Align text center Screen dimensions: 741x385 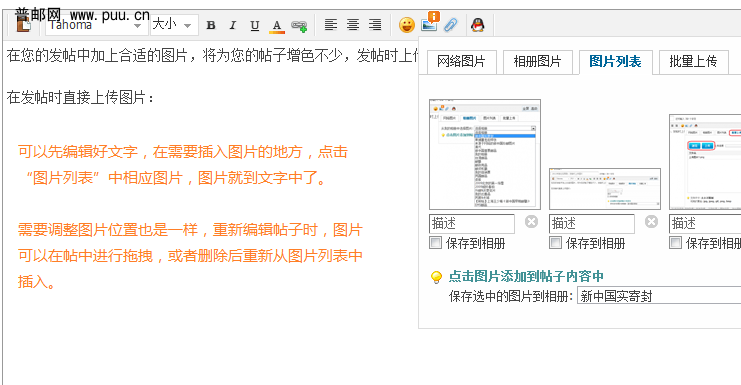pyautogui.click(x=353, y=25)
